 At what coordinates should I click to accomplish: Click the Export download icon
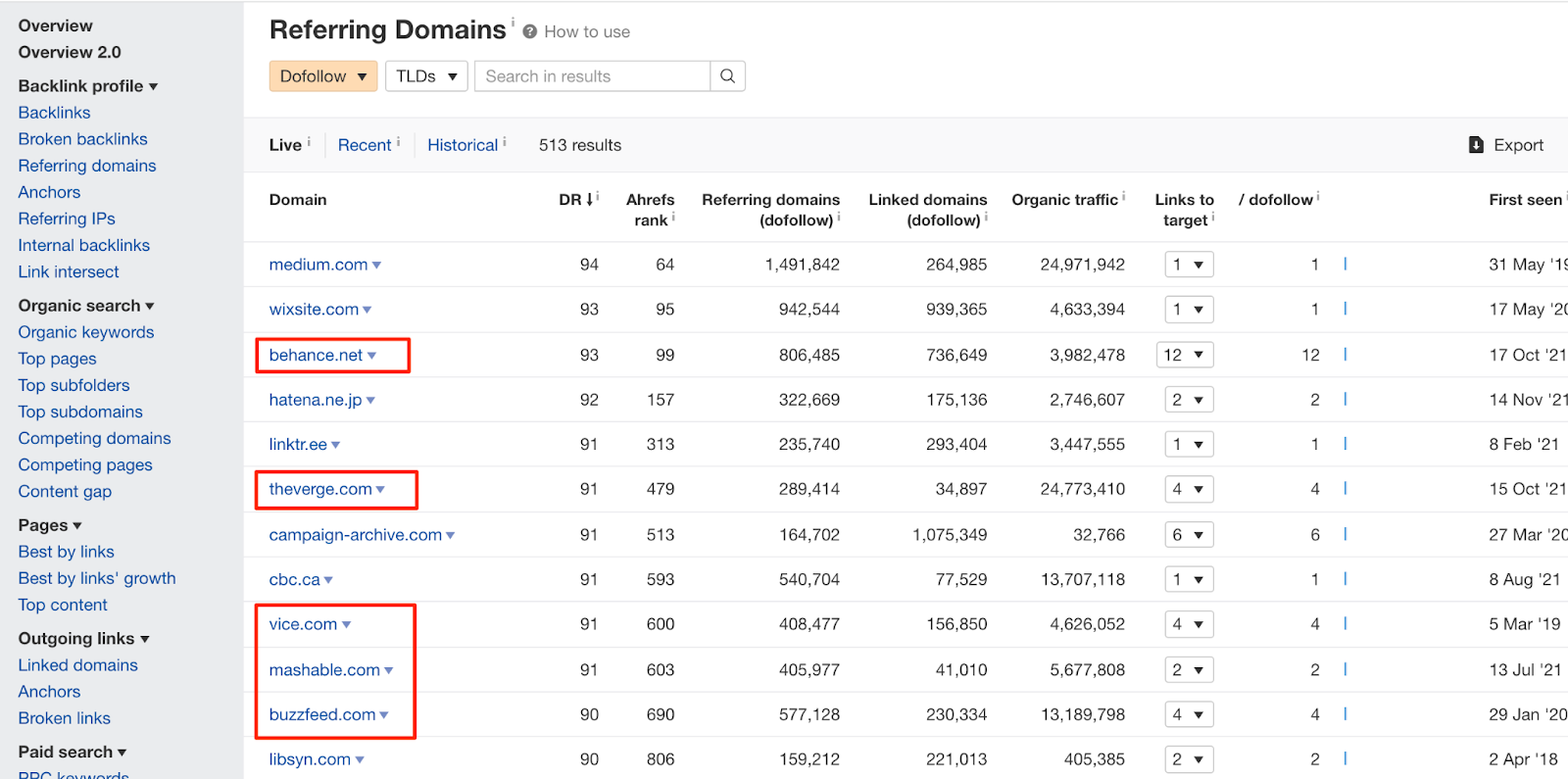1476,145
